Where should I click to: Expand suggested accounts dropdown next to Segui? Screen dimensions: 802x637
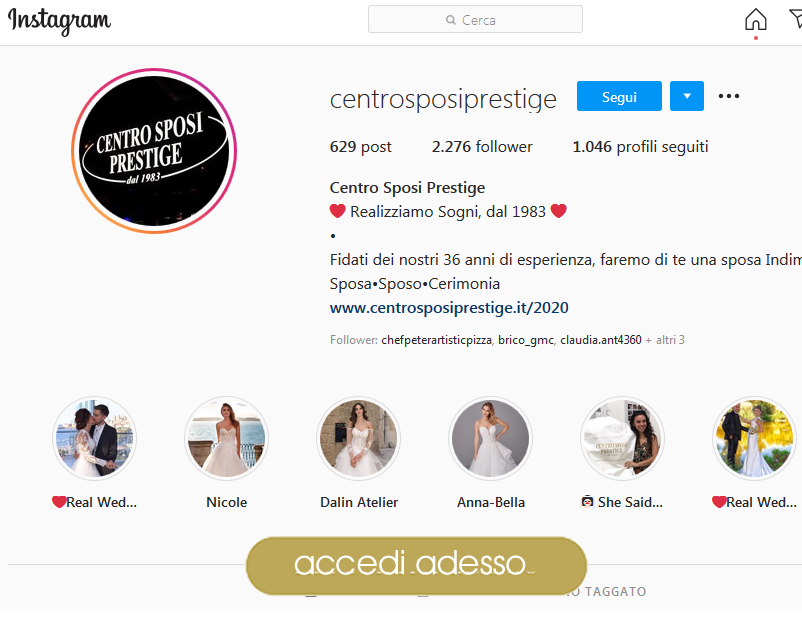pos(687,96)
